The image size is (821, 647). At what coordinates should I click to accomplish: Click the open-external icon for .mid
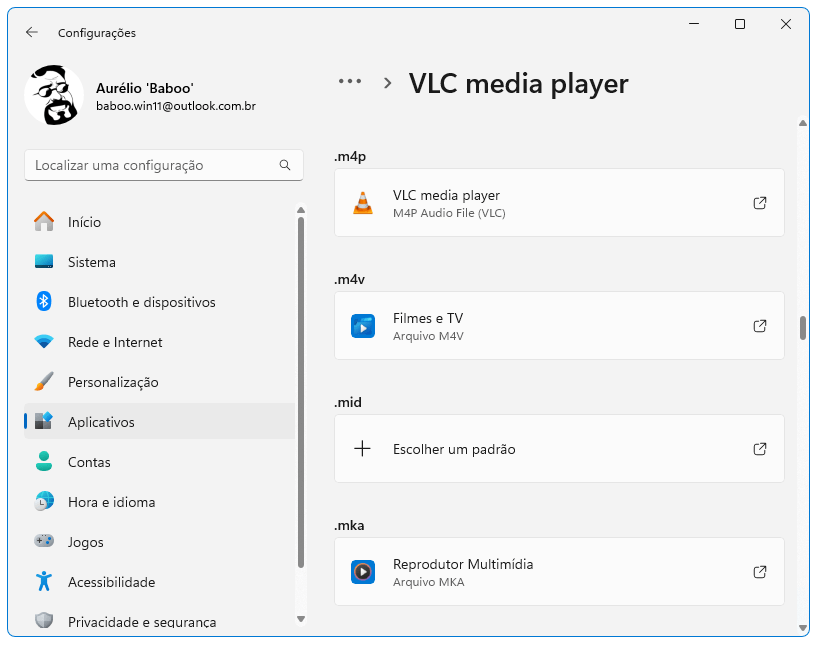coord(760,449)
